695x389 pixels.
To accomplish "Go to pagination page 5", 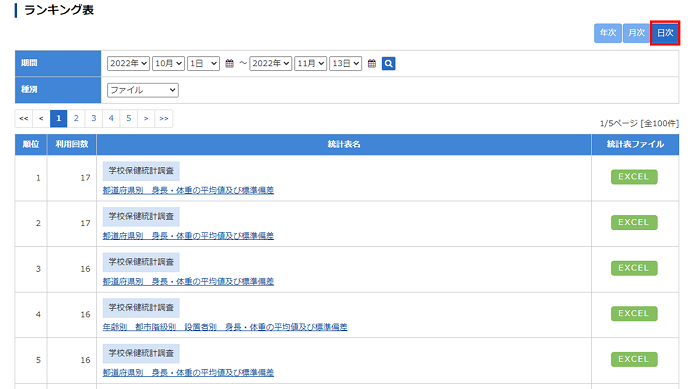I will coord(129,118).
